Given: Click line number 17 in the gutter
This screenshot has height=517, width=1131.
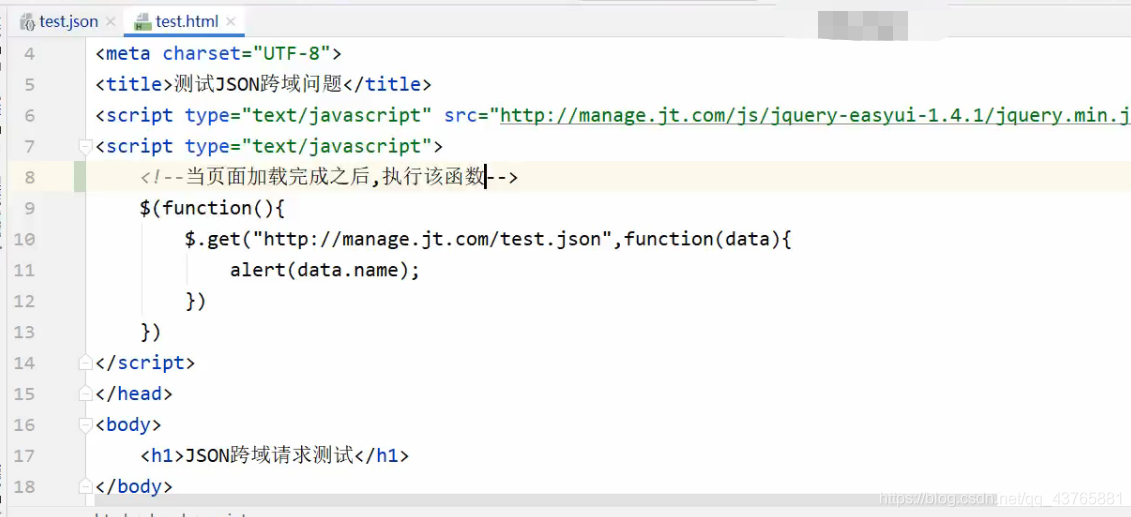Looking at the screenshot, I should (24, 456).
